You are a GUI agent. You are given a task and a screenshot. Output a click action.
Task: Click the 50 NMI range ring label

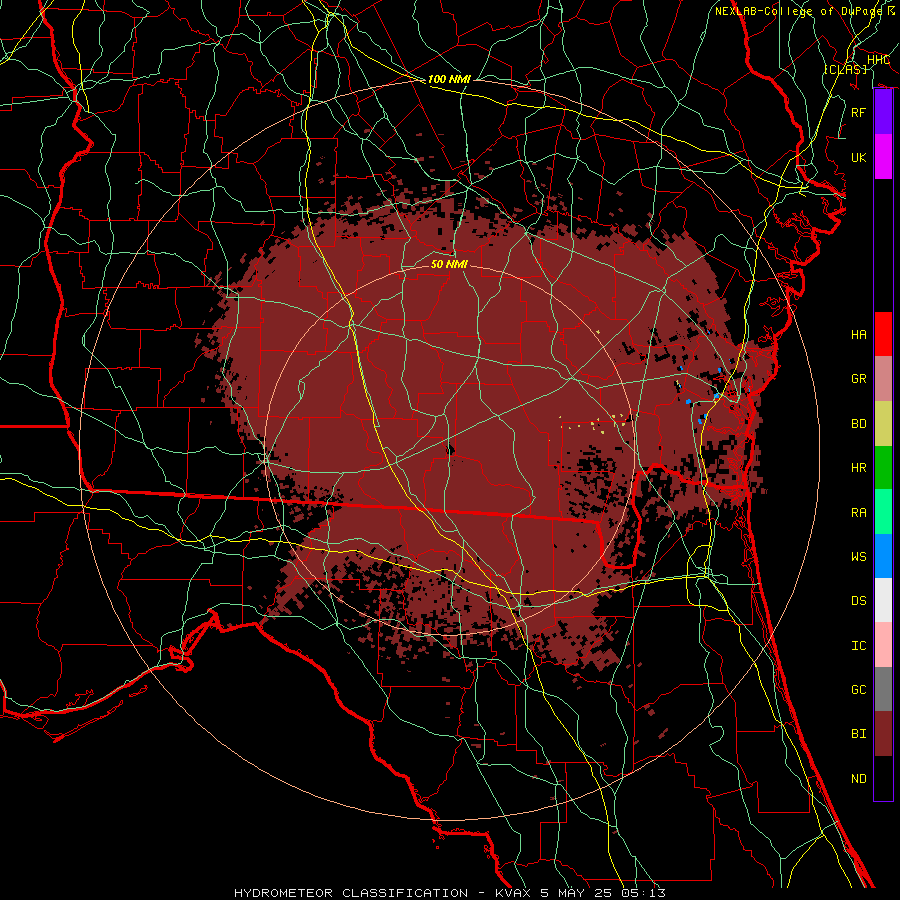tap(449, 264)
